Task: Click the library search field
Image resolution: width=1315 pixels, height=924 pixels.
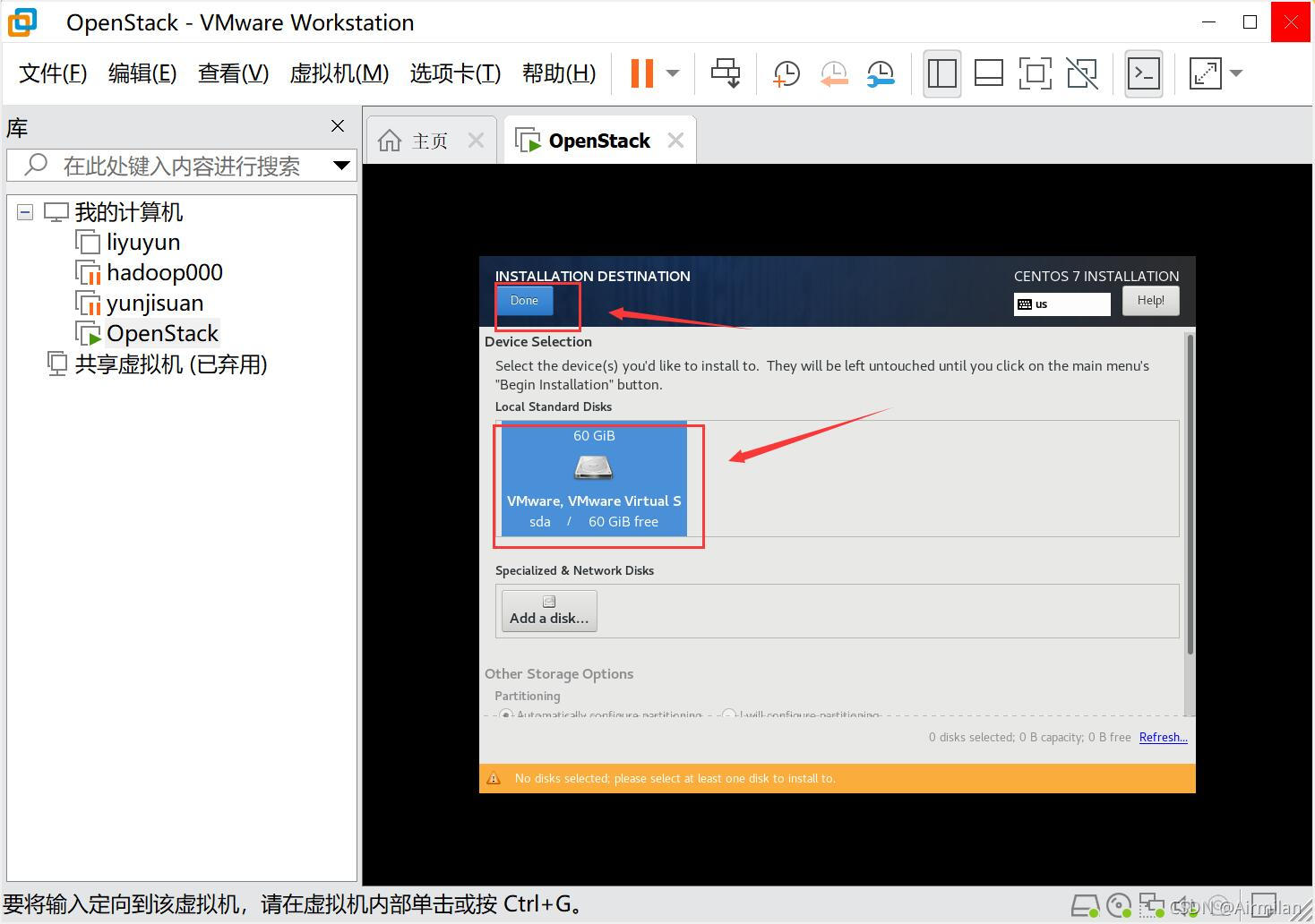Action: point(182,166)
